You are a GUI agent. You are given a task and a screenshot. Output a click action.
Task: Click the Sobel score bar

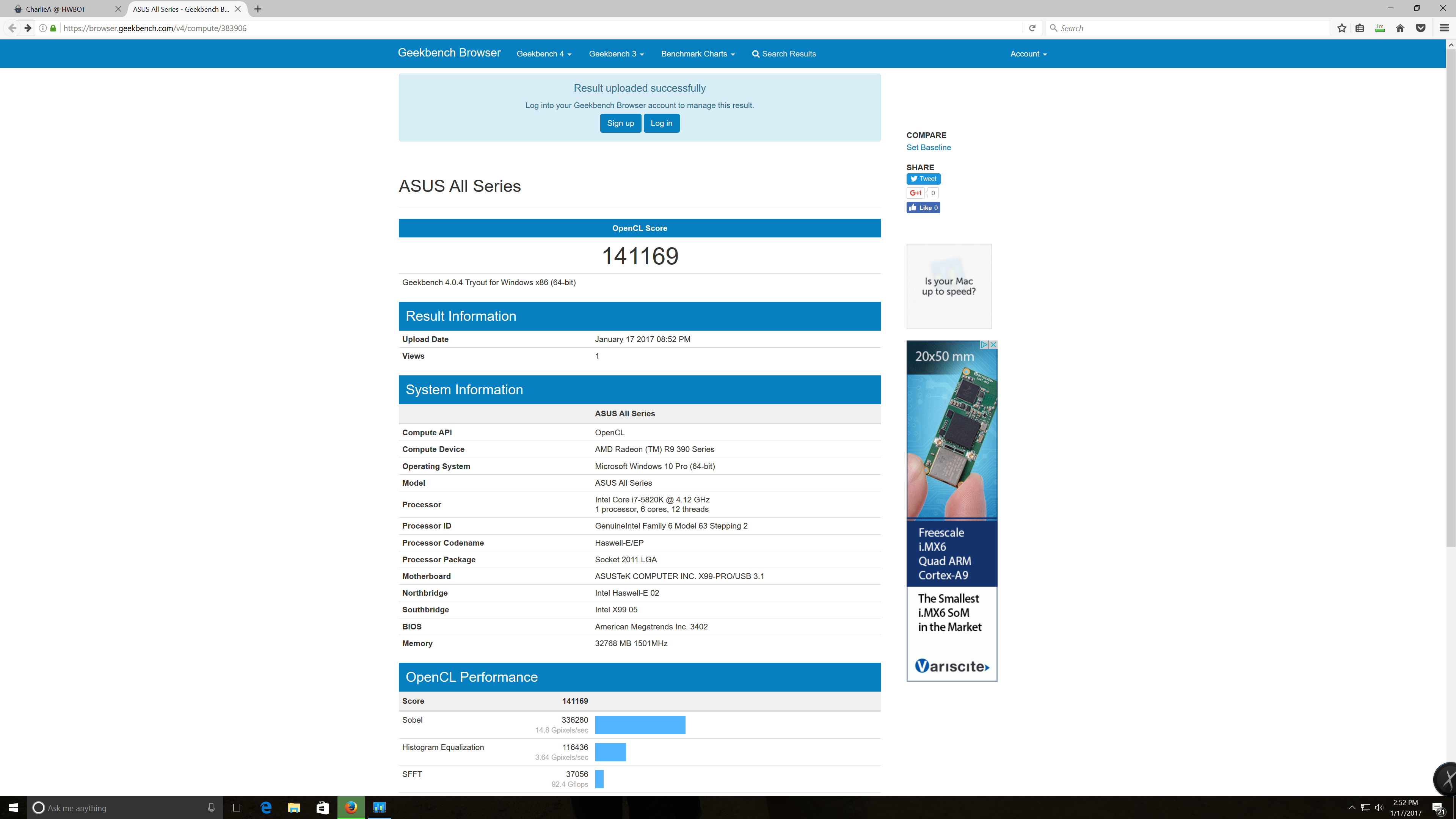coord(640,725)
